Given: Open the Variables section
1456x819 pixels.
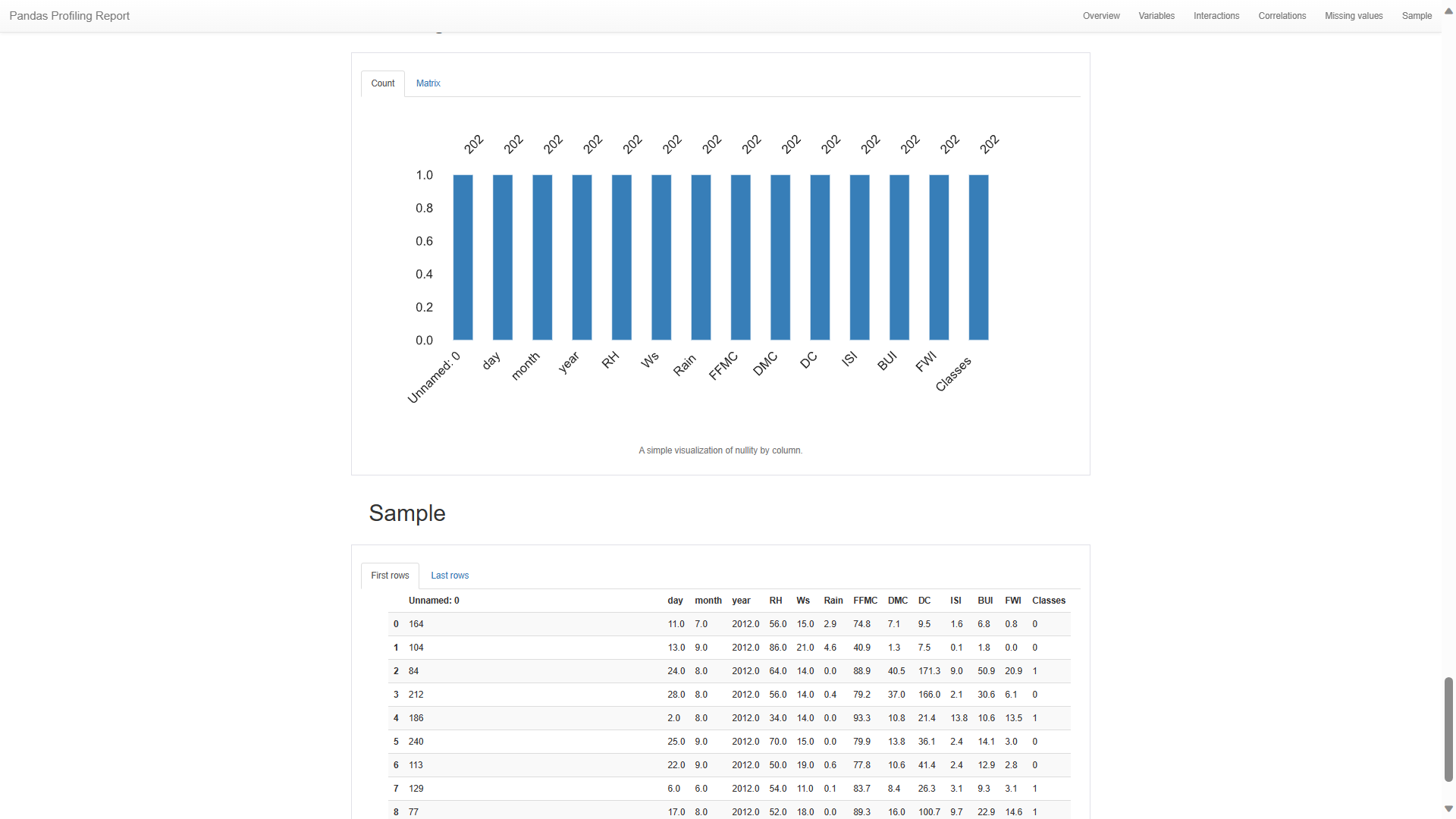Looking at the screenshot, I should point(1156,15).
